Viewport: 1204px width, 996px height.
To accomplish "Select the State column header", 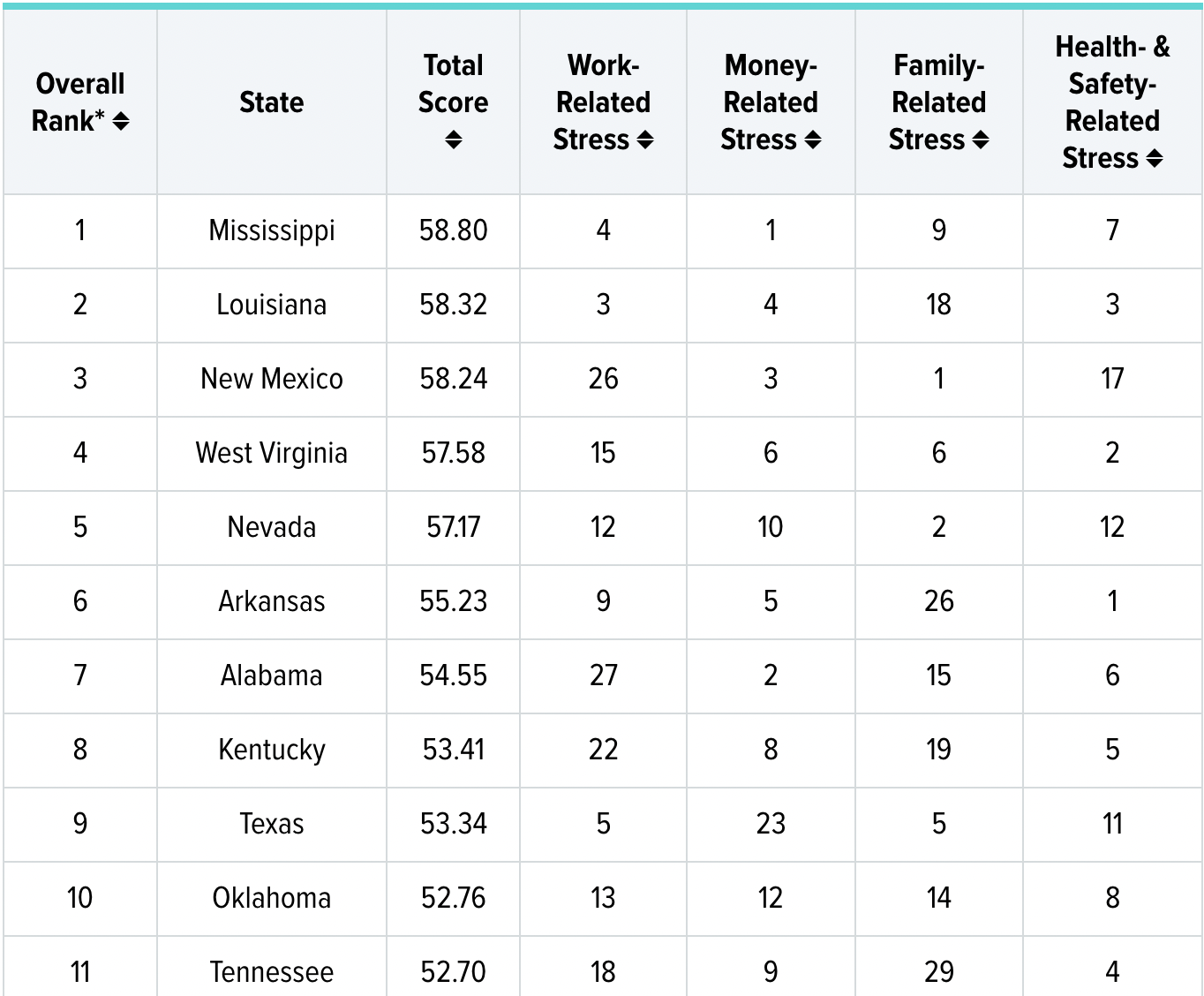I will (271, 102).
